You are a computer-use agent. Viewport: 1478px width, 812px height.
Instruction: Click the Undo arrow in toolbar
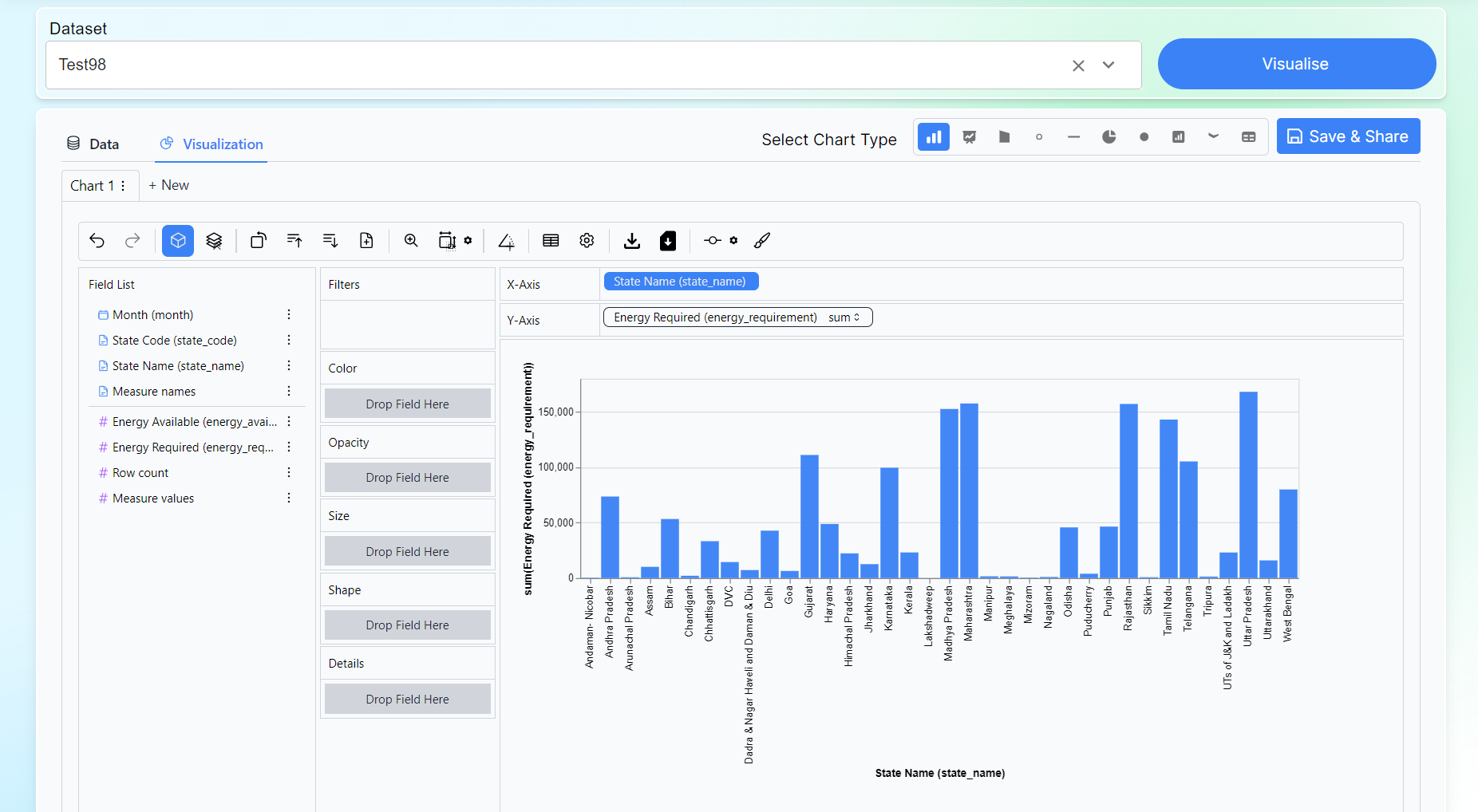[x=97, y=241]
